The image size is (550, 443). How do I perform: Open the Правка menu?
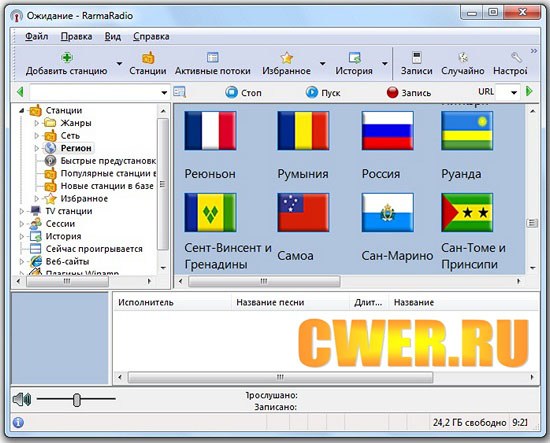(x=76, y=36)
